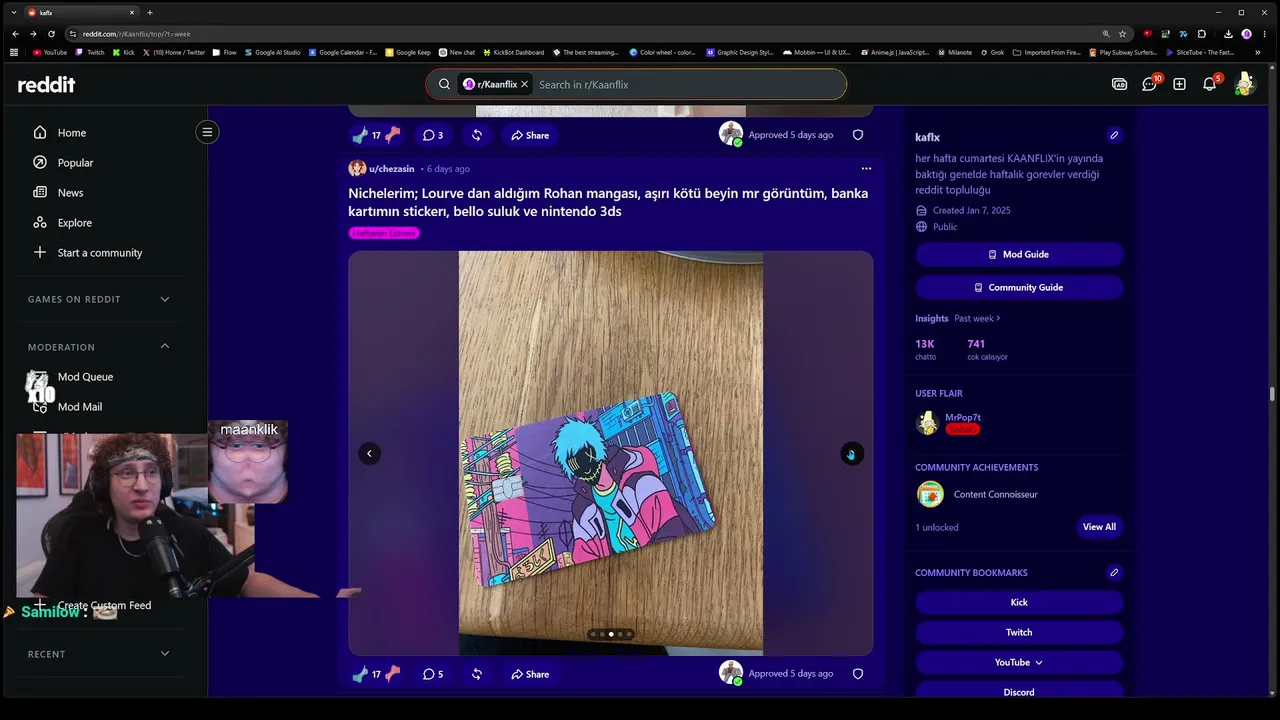Remove r/Kaanflix search scope
The width and height of the screenshot is (1280, 720).
click(524, 85)
